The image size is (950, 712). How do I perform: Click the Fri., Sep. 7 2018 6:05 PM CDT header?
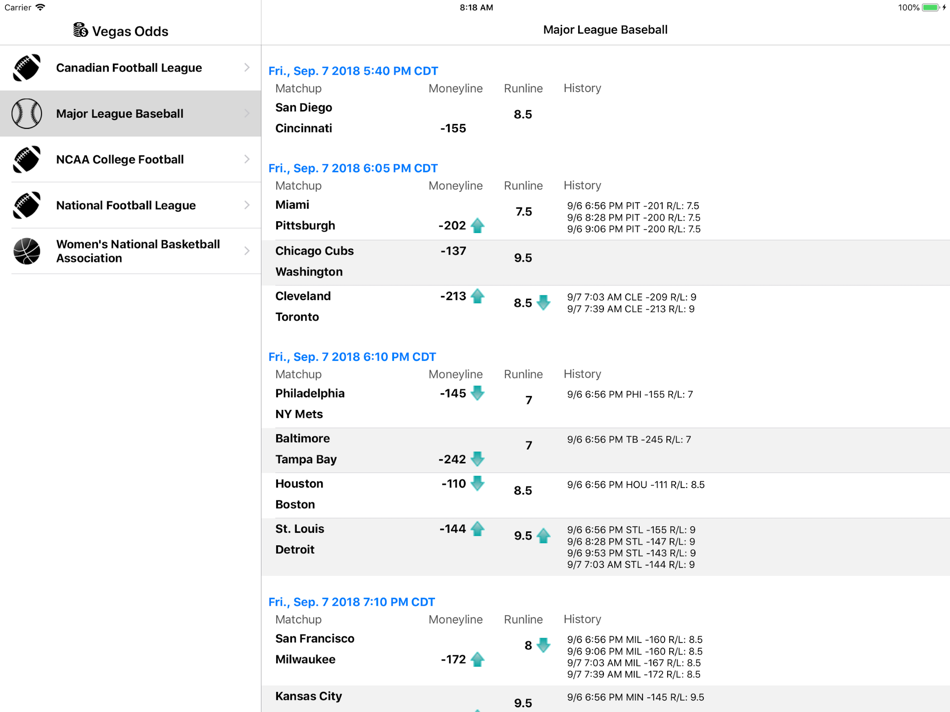[x=353, y=168]
